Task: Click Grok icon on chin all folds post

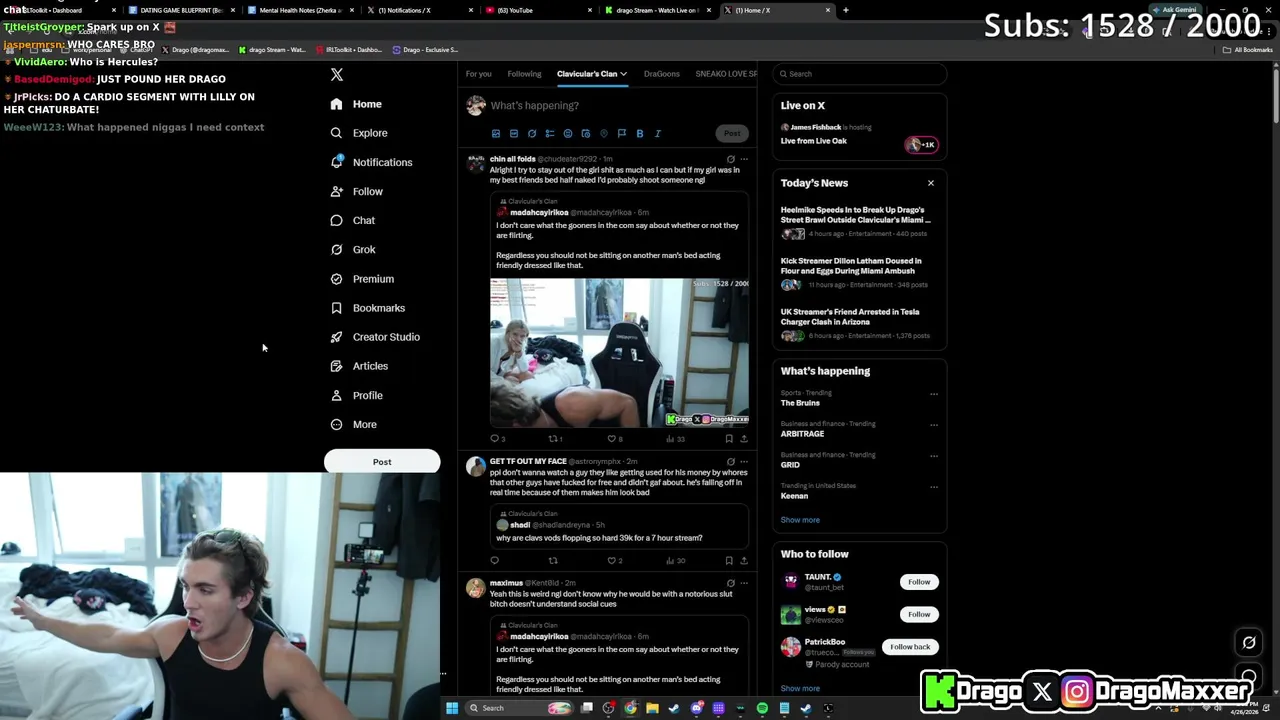Action: (731, 159)
